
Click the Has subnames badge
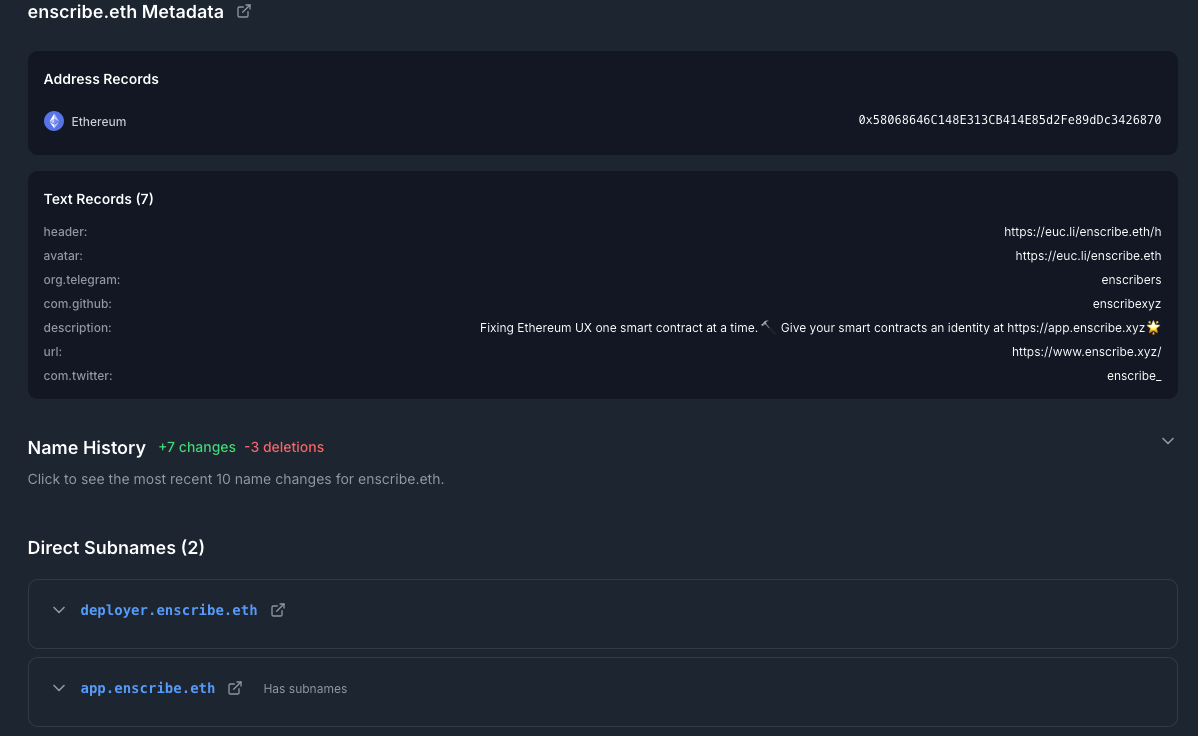pyautogui.click(x=305, y=689)
